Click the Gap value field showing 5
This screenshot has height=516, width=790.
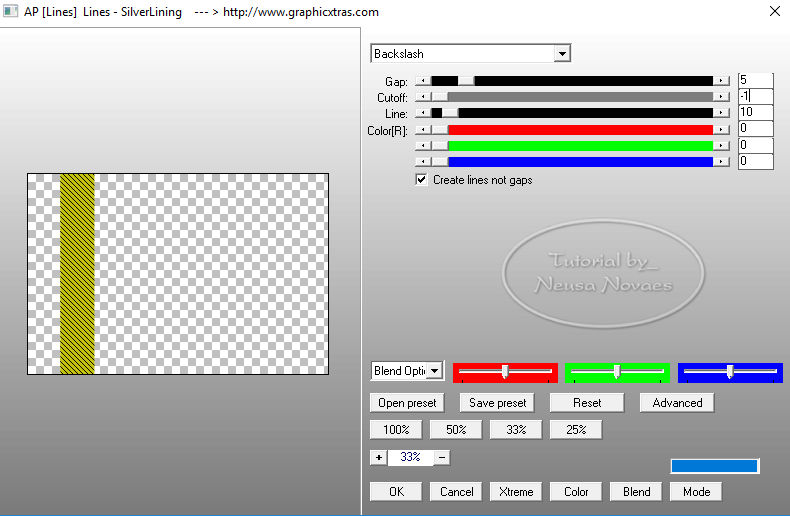tap(755, 80)
